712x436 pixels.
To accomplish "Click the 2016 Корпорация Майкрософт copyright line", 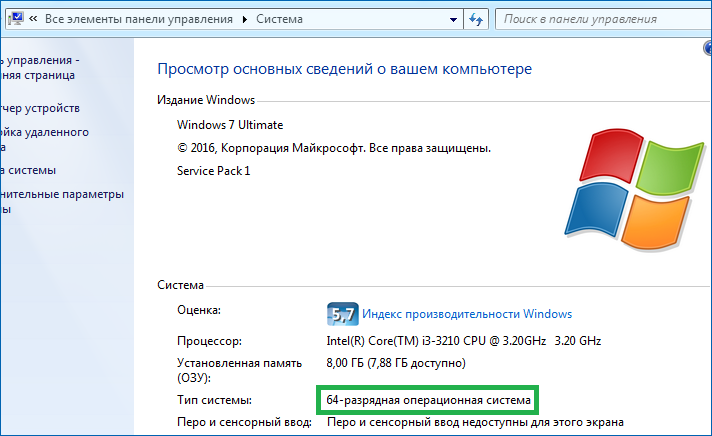I will (x=334, y=148).
